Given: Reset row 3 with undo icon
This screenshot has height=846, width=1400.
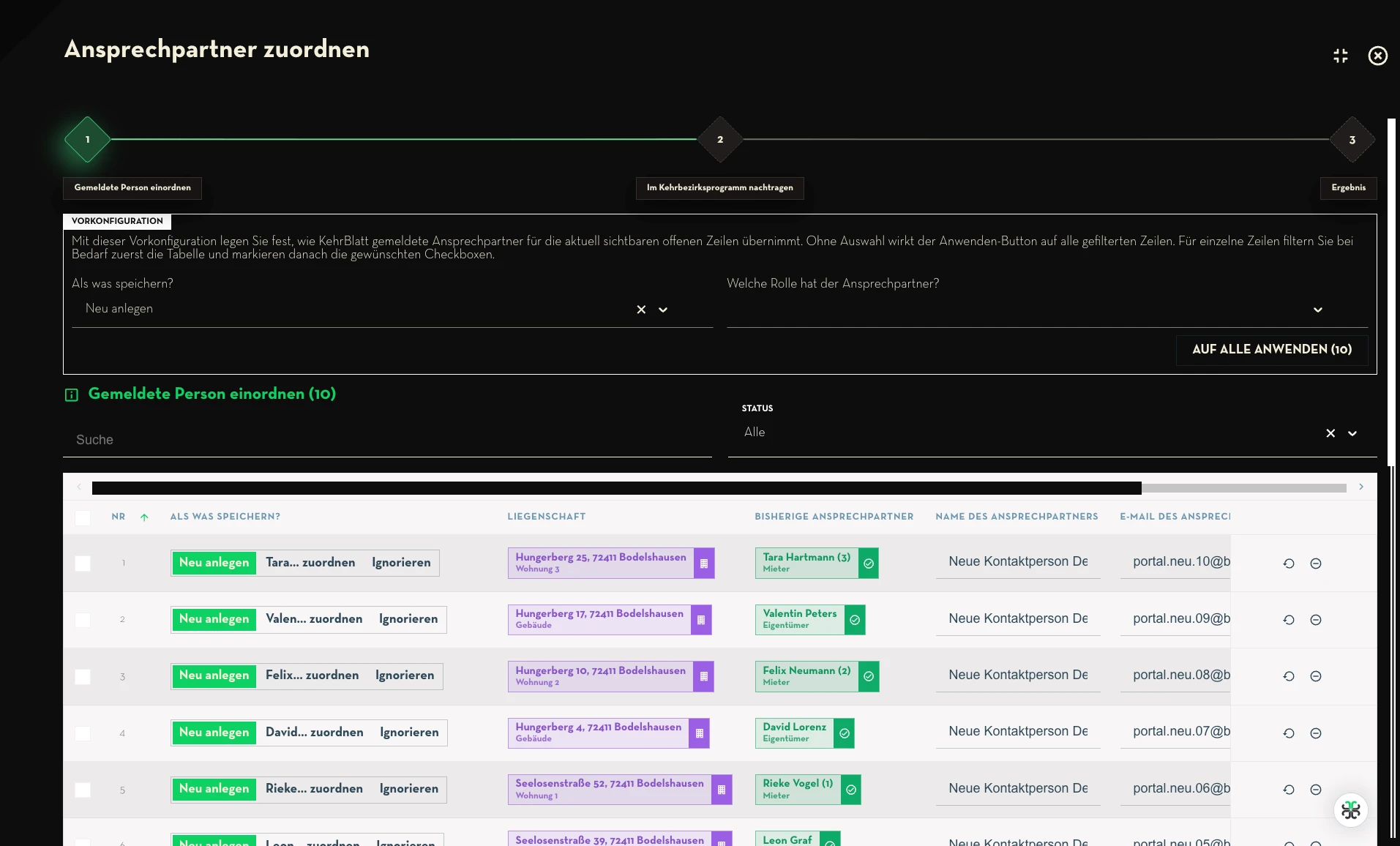Looking at the screenshot, I should coord(1289,676).
